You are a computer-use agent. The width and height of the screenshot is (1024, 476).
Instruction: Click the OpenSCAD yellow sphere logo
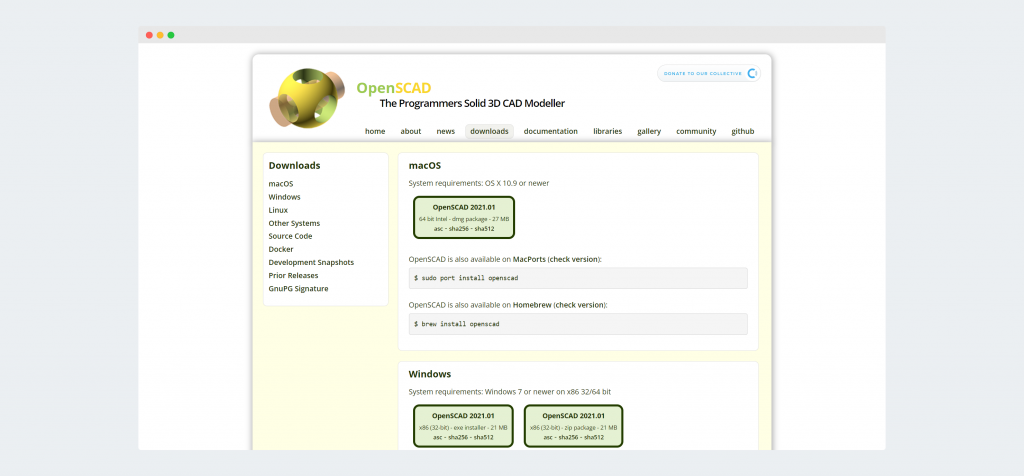(307, 98)
